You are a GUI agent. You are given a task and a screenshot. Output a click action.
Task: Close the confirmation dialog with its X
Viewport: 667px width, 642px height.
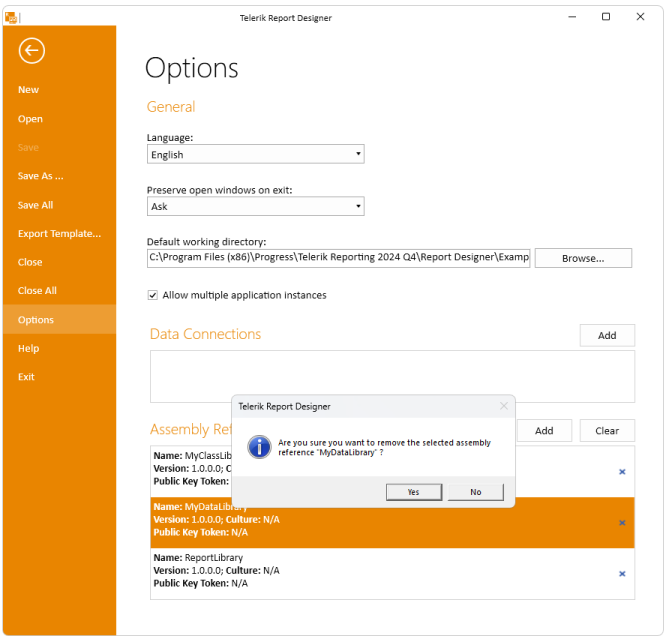(504, 406)
